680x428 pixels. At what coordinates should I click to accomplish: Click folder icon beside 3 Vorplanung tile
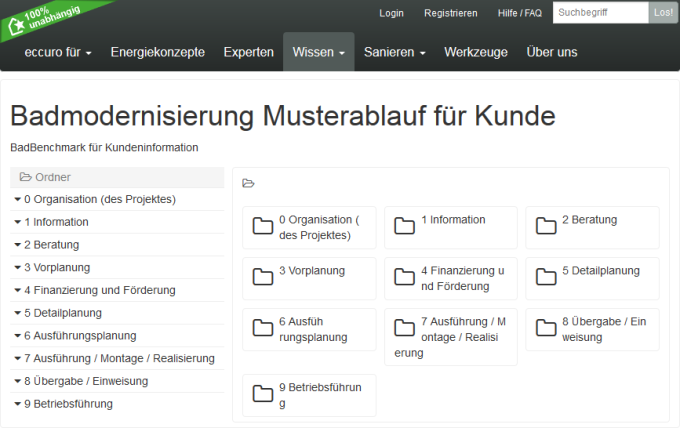pos(262,277)
